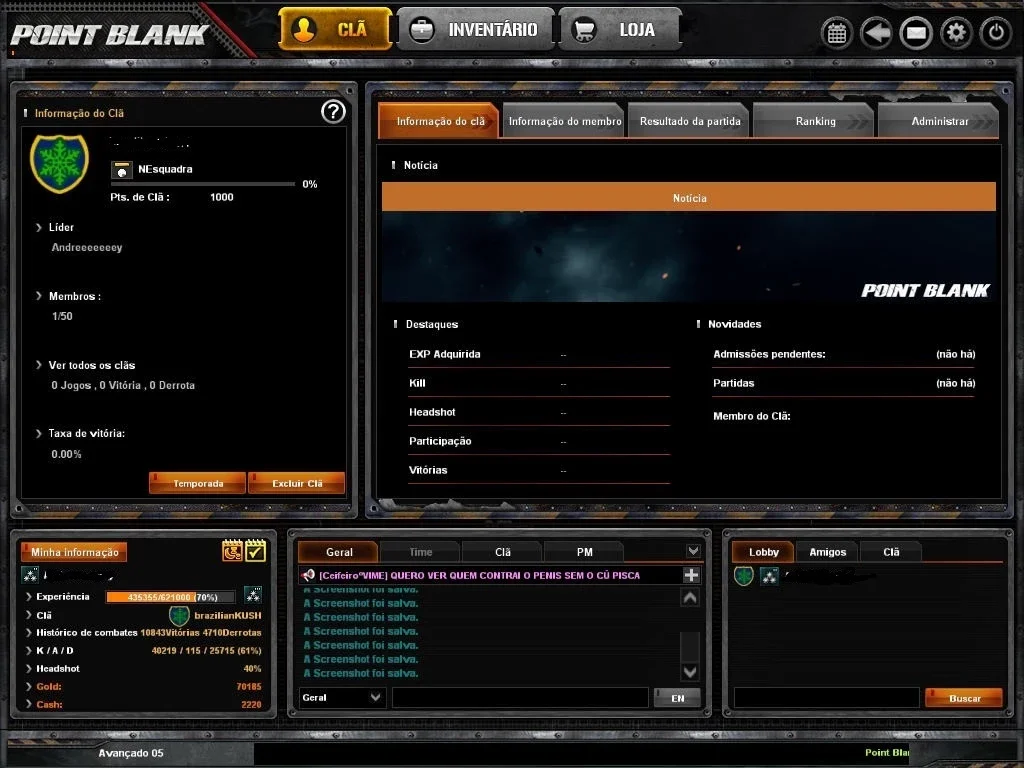Click the Experiência progress bar
This screenshot has width=1024, height=768.
[x=170, y=597]
